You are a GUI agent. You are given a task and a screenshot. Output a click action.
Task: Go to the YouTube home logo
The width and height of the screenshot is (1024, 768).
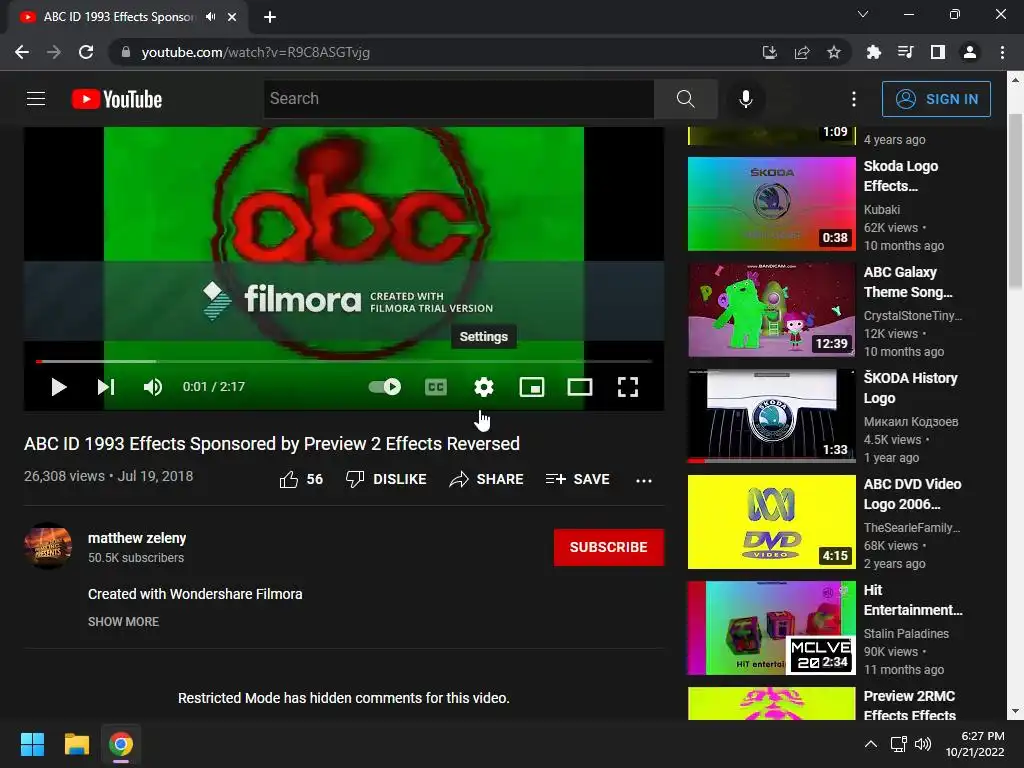117,99
